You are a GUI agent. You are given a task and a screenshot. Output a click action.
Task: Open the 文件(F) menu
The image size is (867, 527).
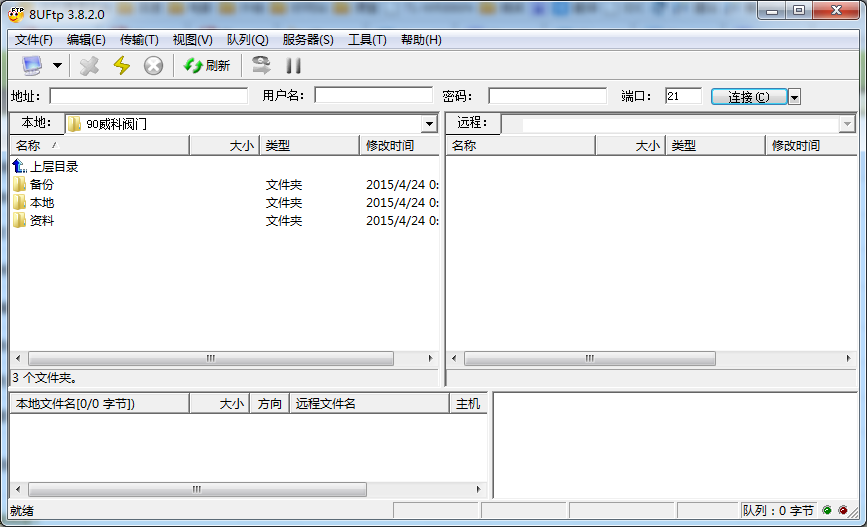coord(34,40)
